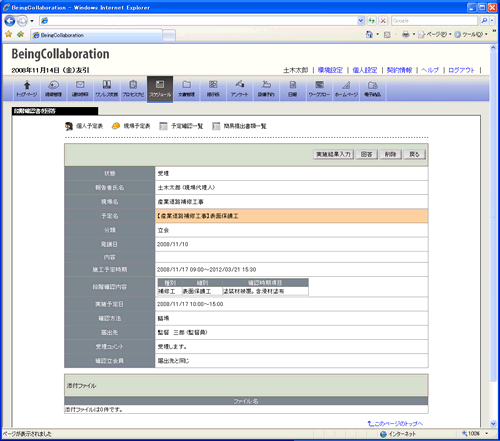Open 予定確認一覧 list icon
The height and width of the screenshot is (441, 500).
(163, 126)
